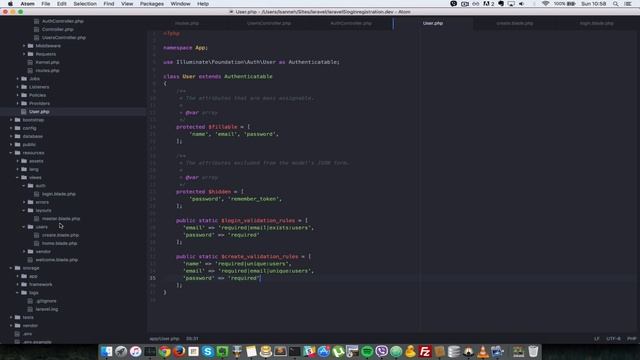The image size is (640, 360).
Task: Click the AuthController.php file icon in tree
Action: [x=37, y=21]
